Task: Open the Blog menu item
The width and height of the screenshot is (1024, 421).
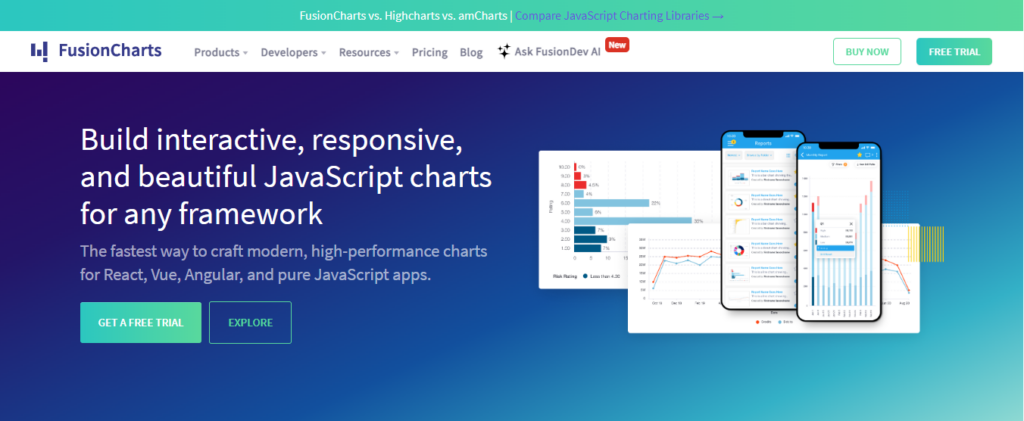Action: point(472,52)
